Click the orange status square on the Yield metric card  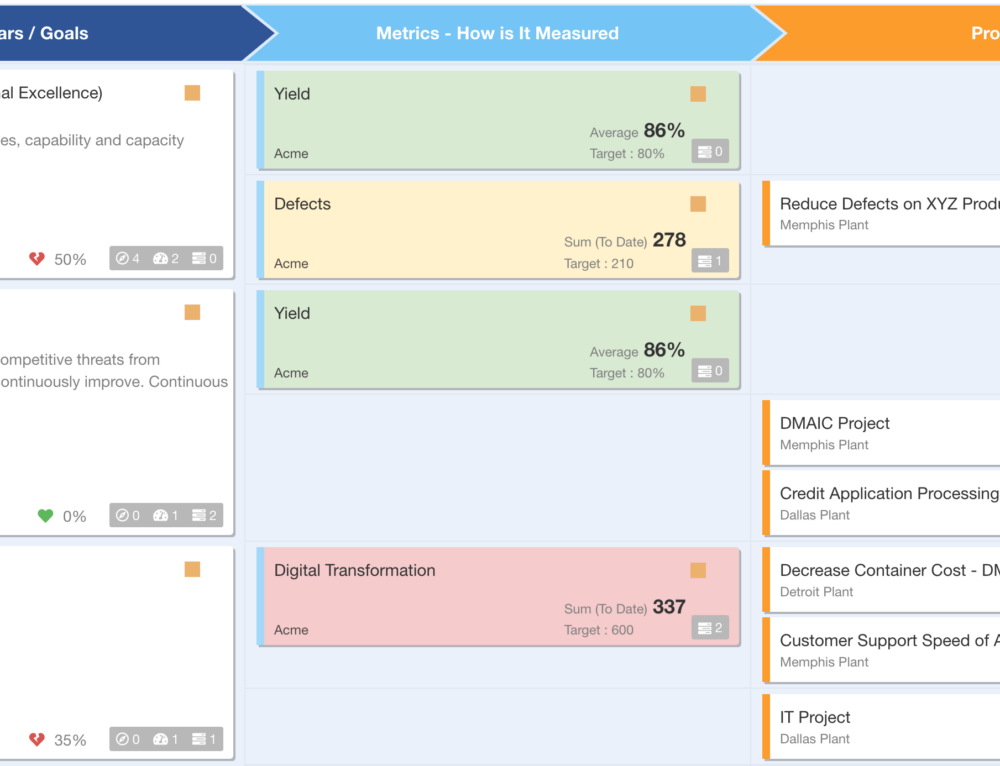697,93
